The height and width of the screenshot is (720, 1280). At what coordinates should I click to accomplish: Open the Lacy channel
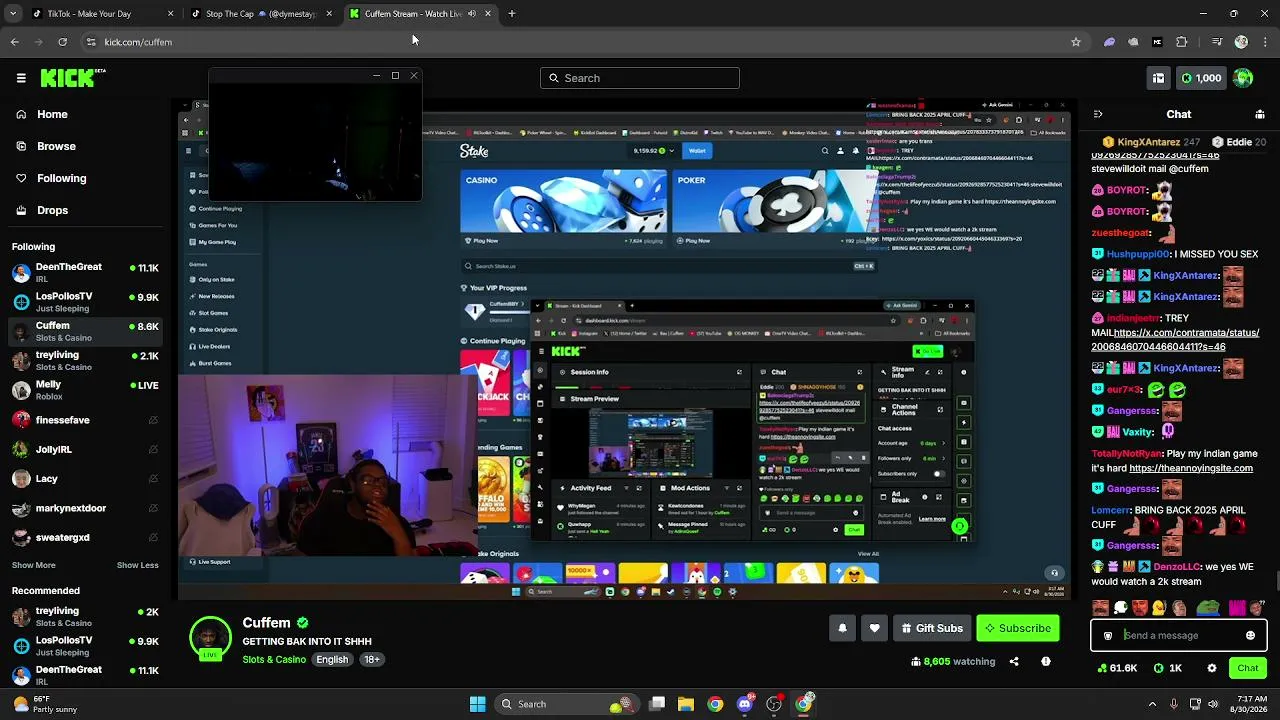85,479
